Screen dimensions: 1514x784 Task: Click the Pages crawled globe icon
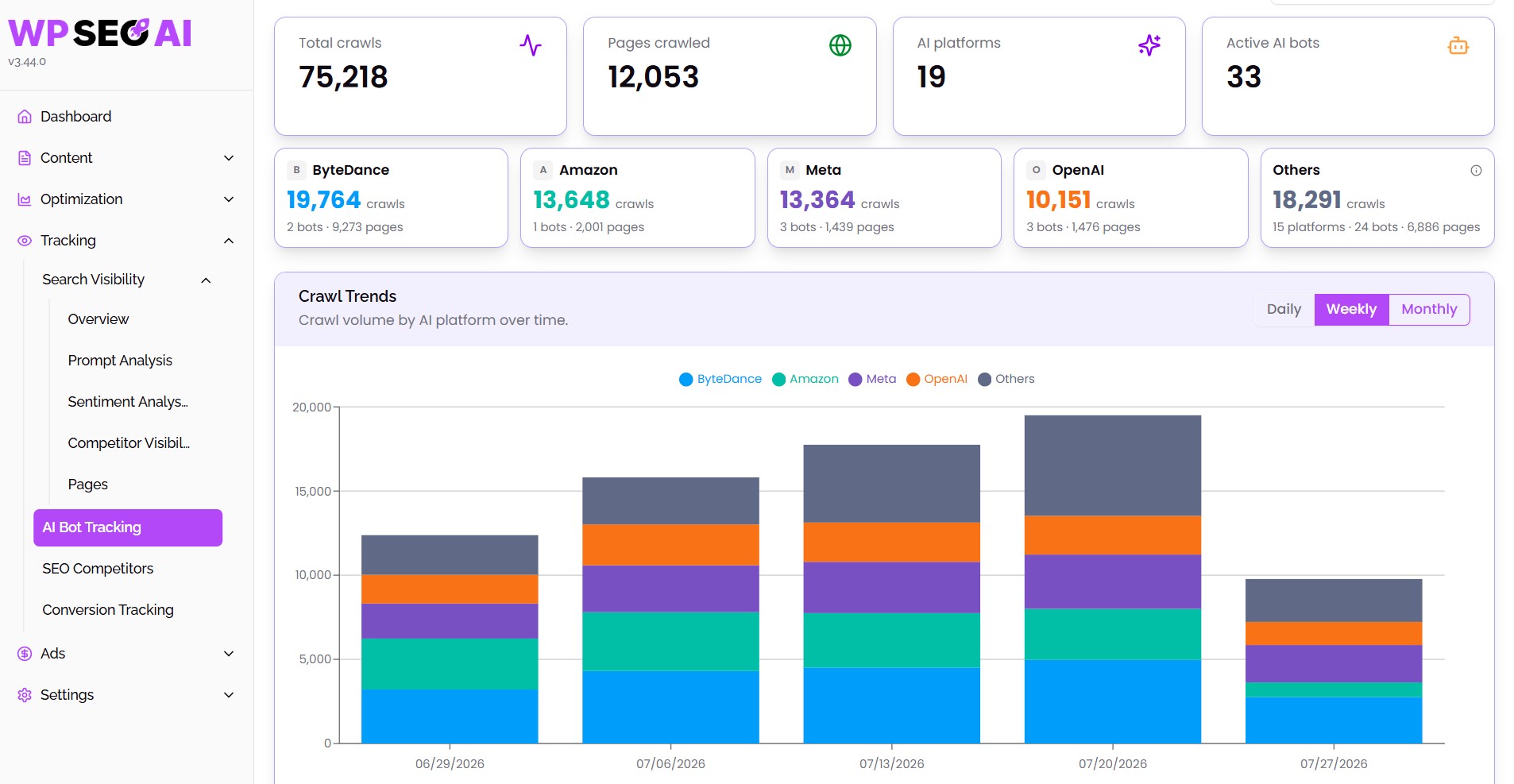[x=840, y=45]
